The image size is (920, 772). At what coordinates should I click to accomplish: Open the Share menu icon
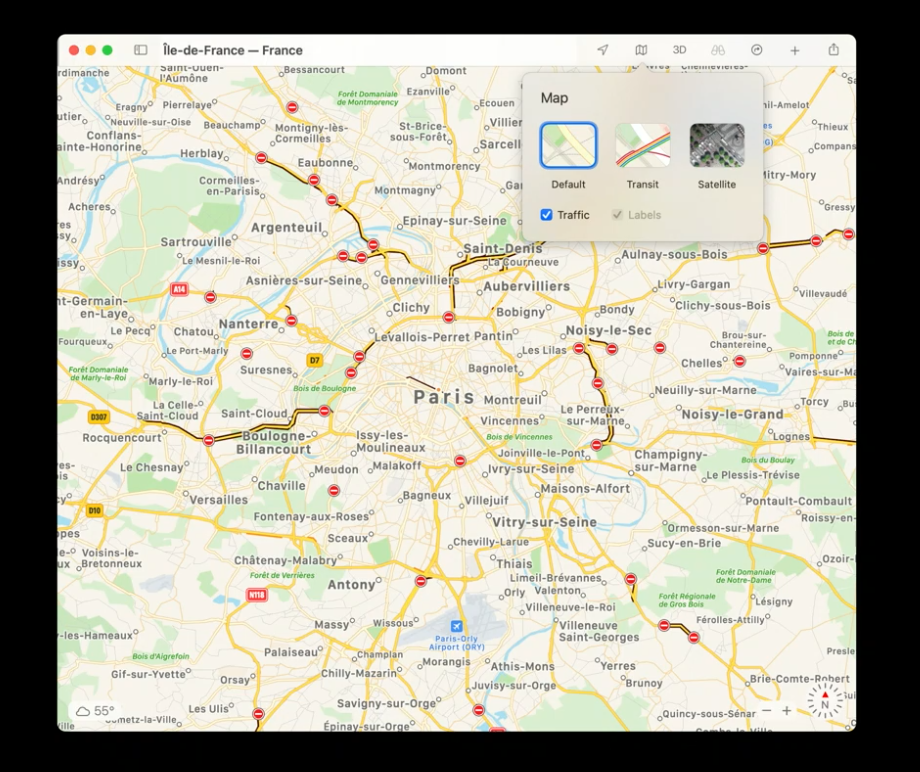pyautogui.click(x=834, y=49)
